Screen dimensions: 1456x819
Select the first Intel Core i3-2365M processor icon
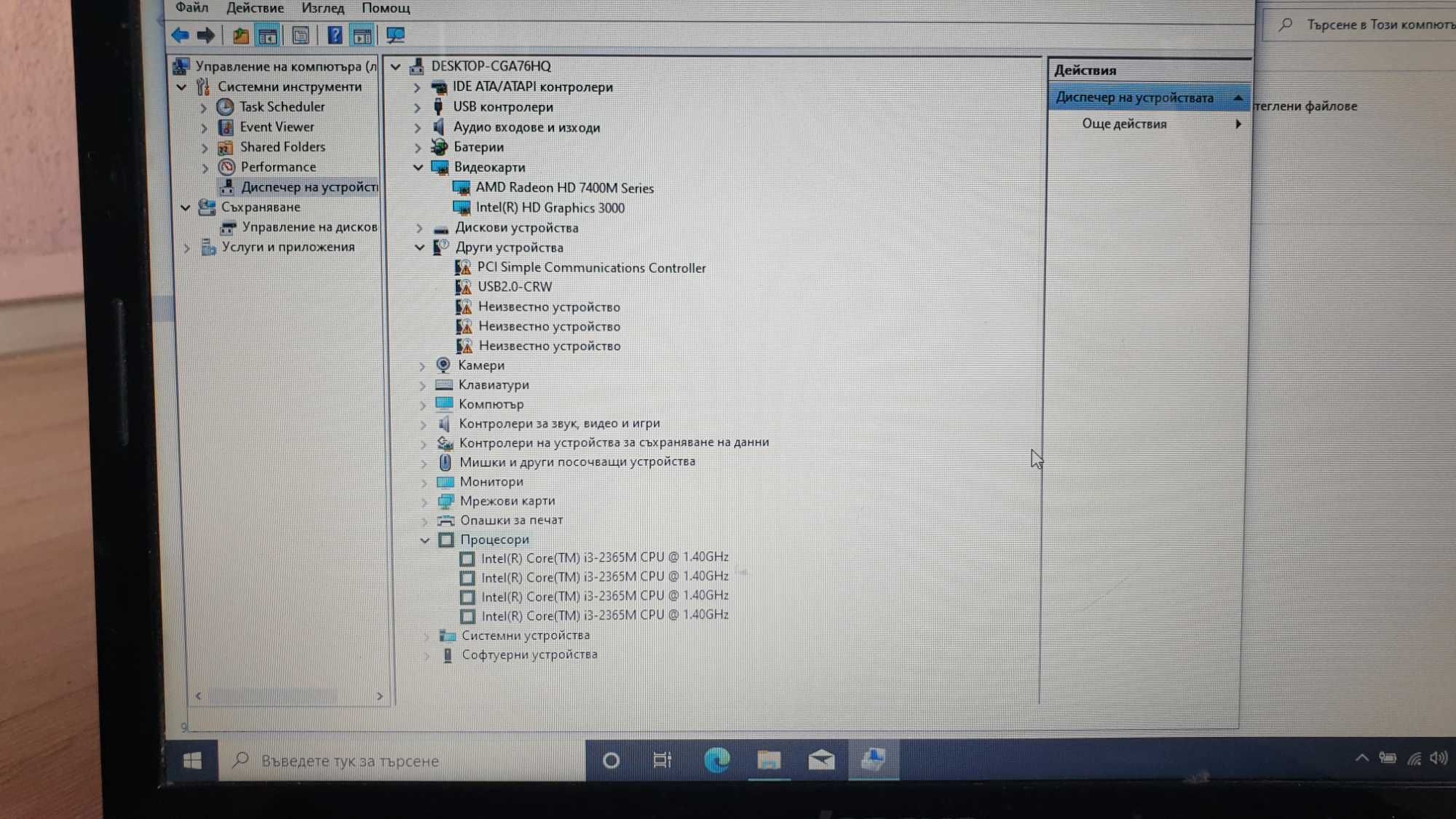(x=467, y=558)
